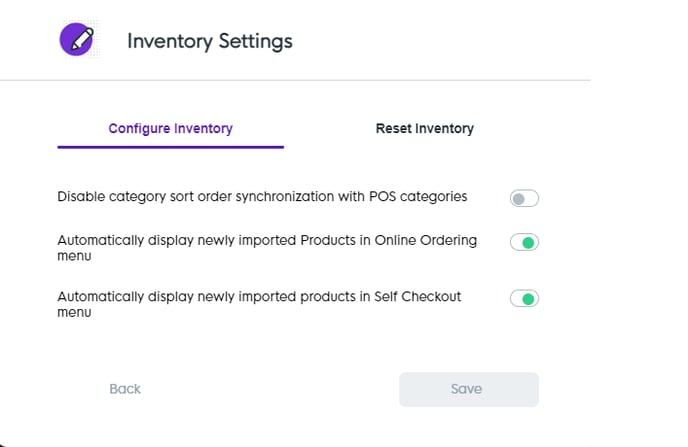Open the Reset Inventory tab
688x447 pixels.
click(424, 128)
